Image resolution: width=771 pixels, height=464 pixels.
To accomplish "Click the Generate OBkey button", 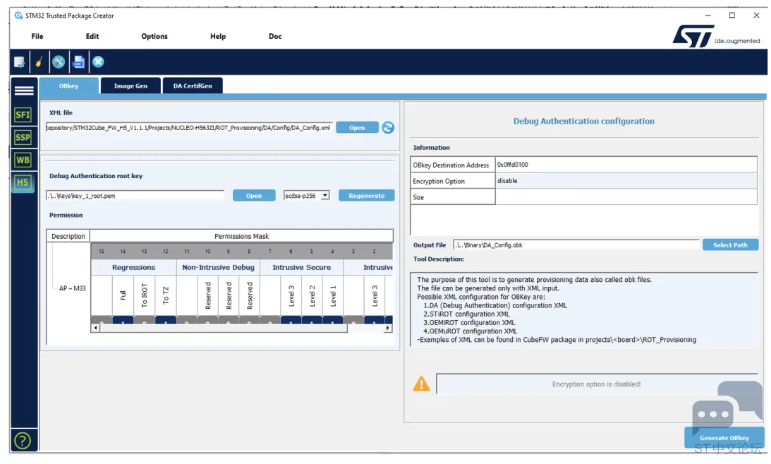I will pos(724,437).
